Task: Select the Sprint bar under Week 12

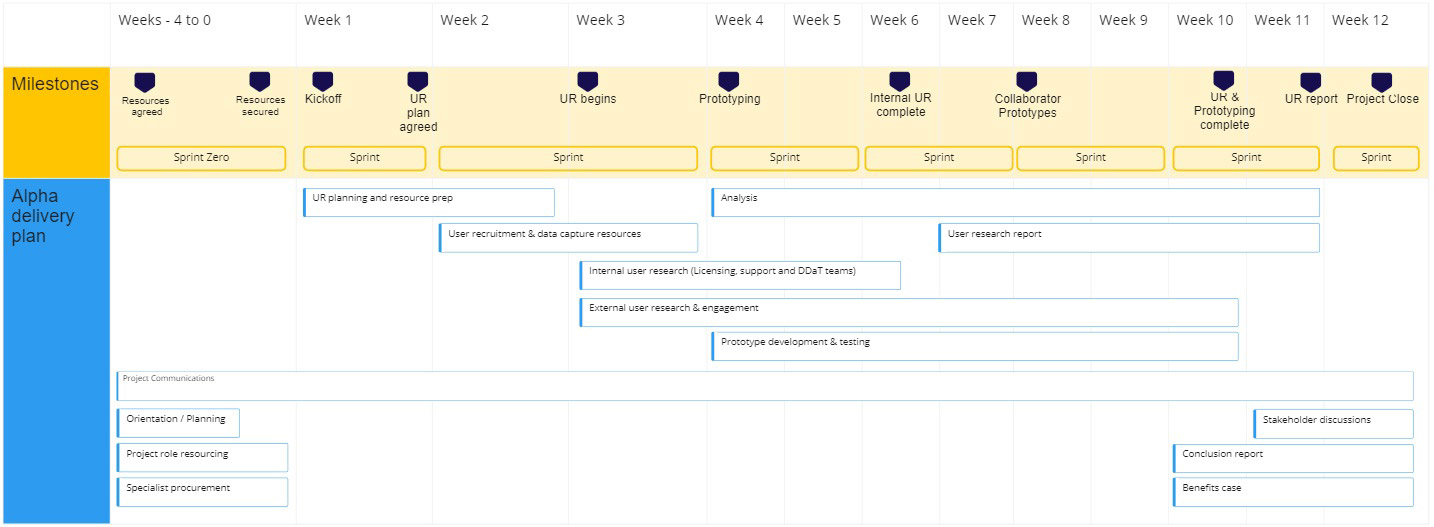Action: (x=1376, y=158)
